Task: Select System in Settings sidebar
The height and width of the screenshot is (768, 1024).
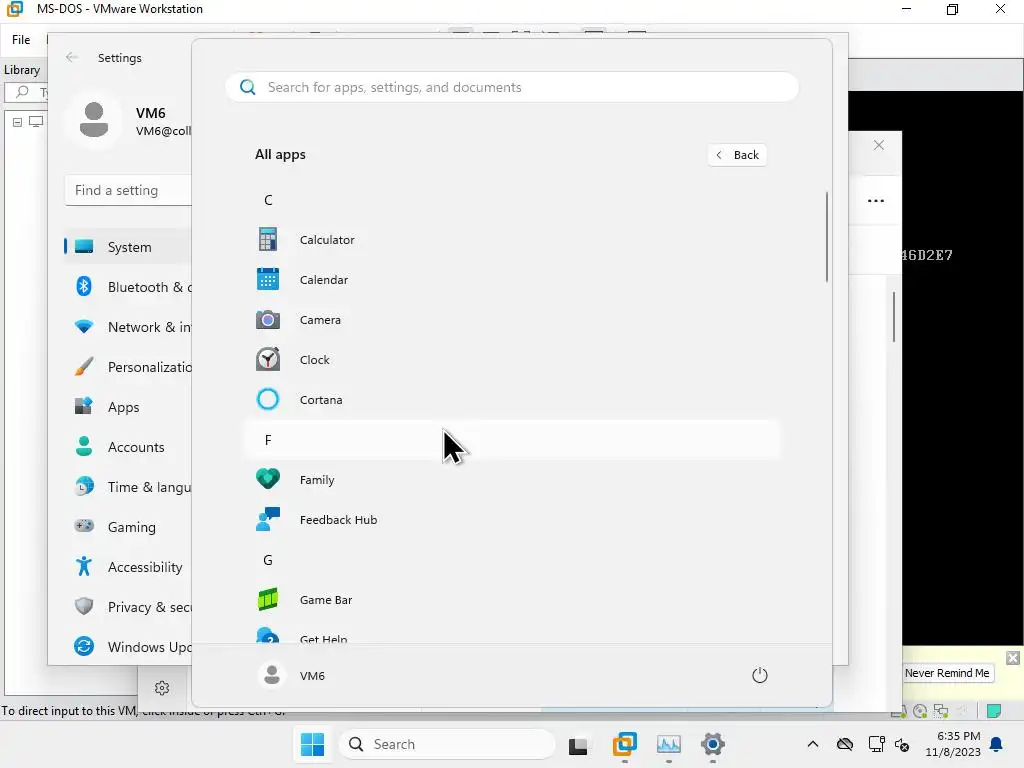Action: point(128,247)
